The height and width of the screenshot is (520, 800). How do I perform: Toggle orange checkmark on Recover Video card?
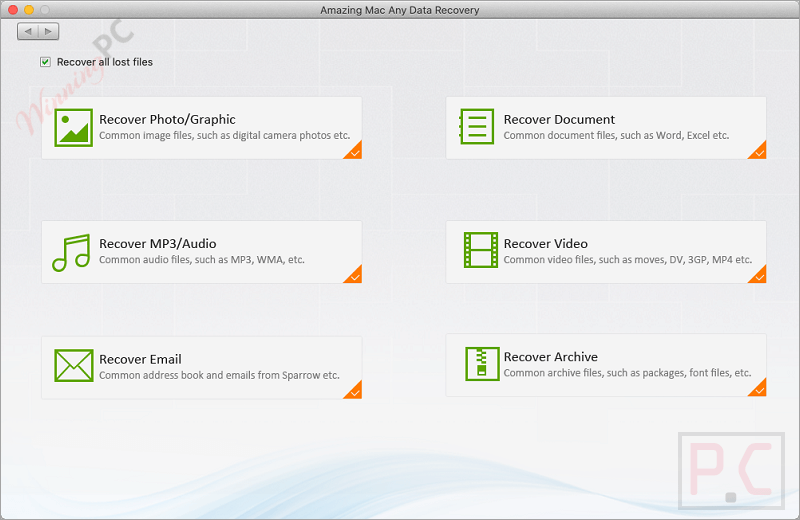click(758, 275)
